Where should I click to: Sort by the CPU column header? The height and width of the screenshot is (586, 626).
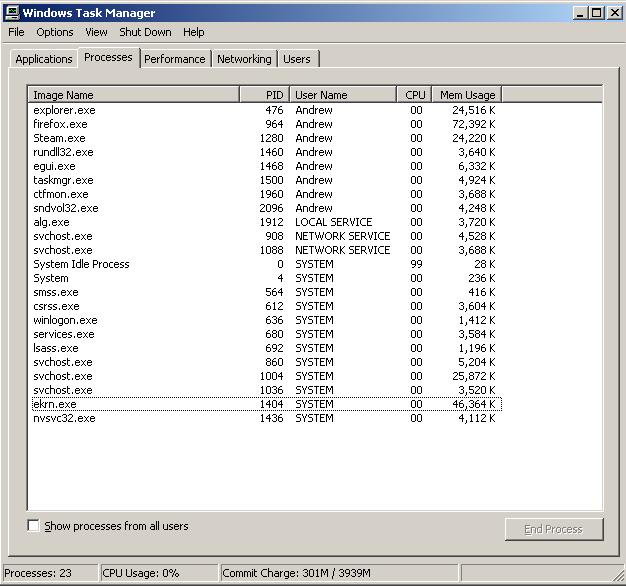(415, 95)
